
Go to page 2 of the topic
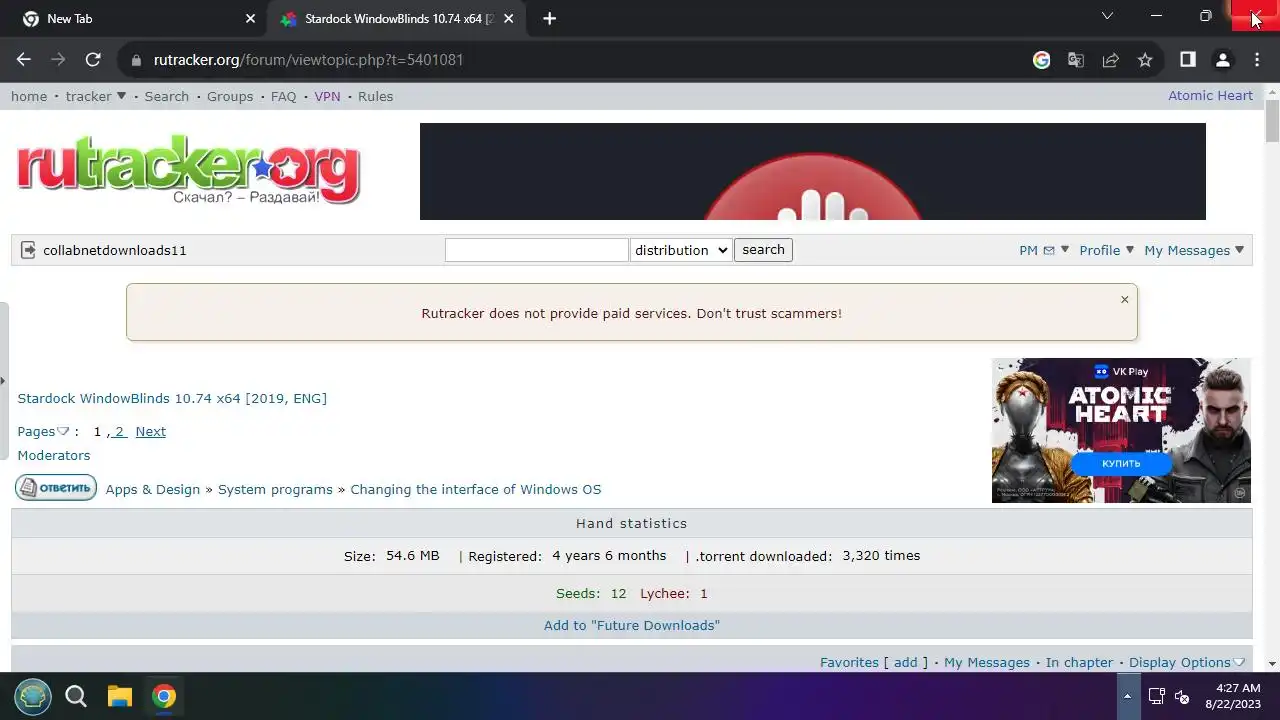pos(119,431)
